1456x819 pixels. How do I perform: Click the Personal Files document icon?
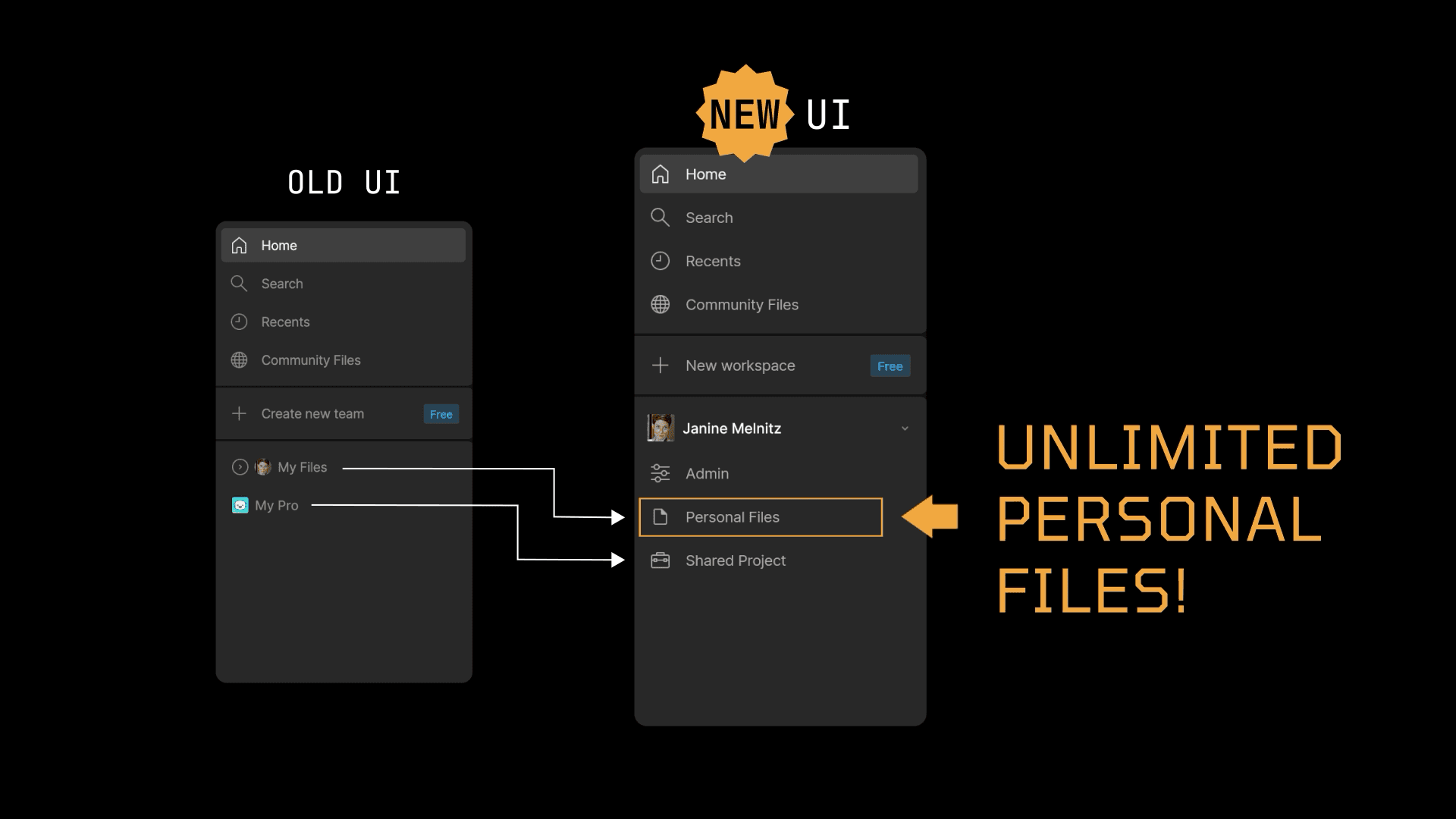click(x=660, y=517)
